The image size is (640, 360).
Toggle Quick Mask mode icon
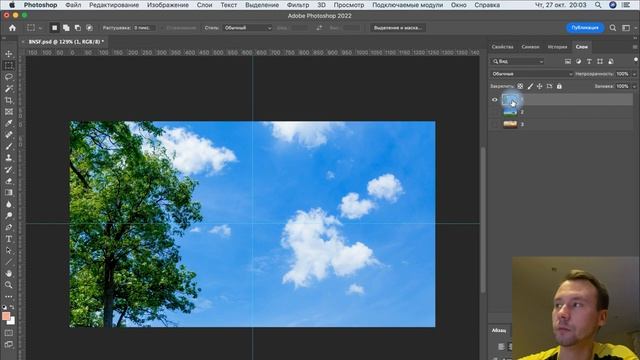9,333
